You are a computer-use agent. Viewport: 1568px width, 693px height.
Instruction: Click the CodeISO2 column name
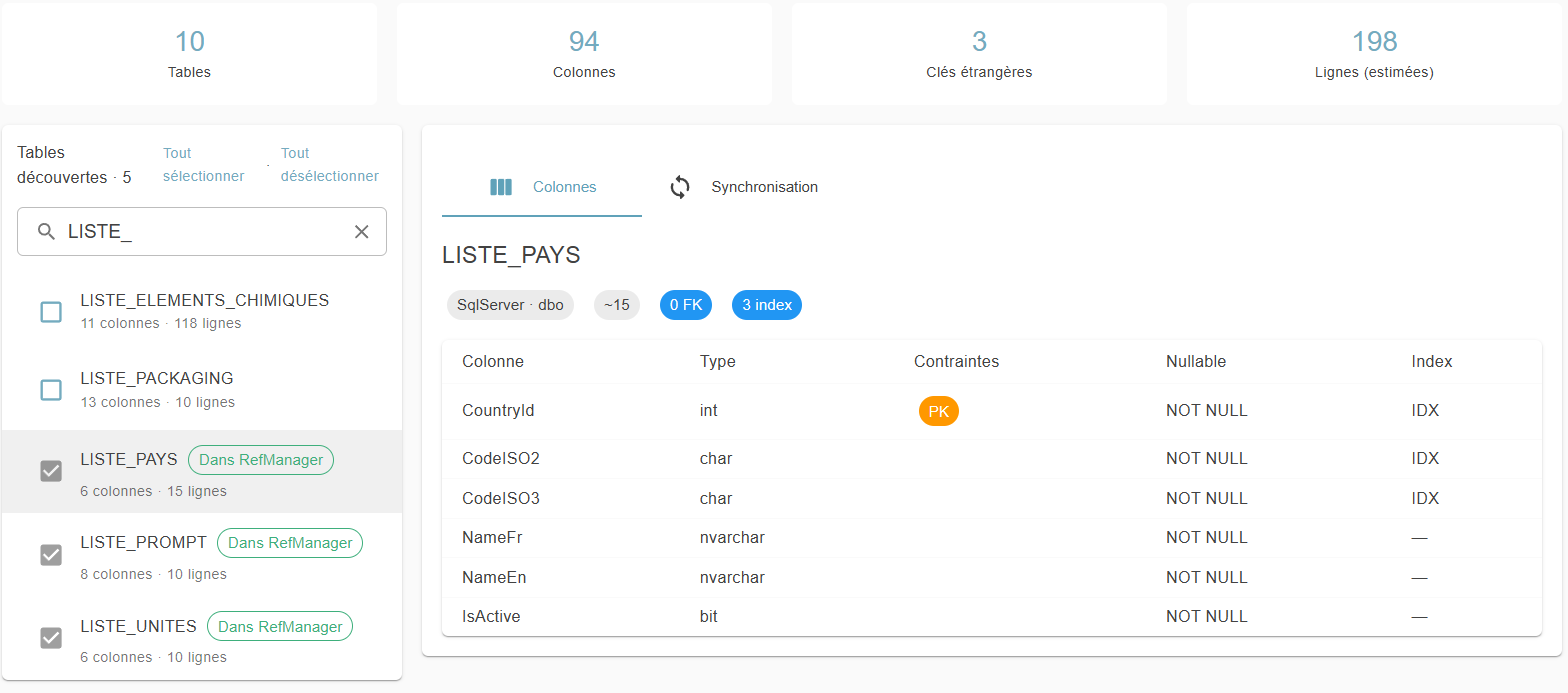501,458
